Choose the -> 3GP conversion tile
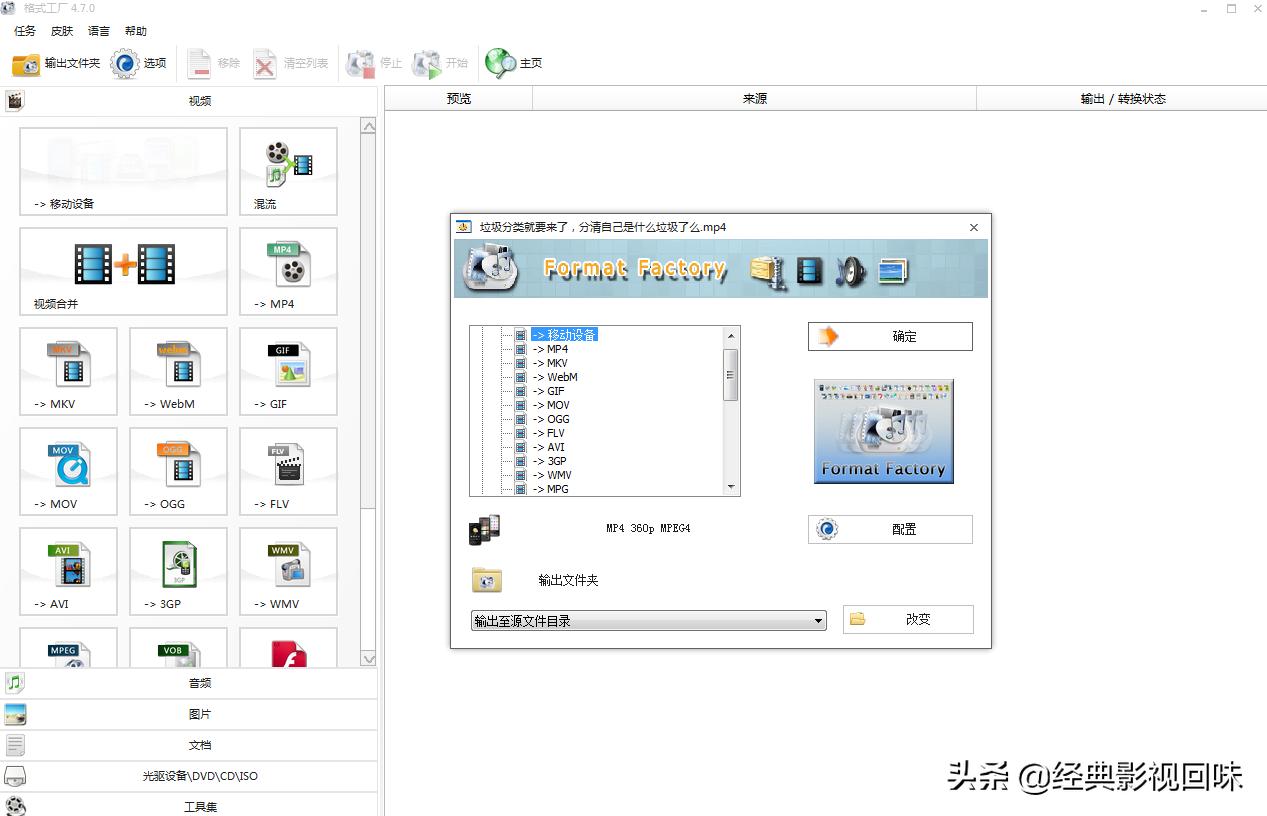Screen dimensions: 1267x816 coord(178,571)
